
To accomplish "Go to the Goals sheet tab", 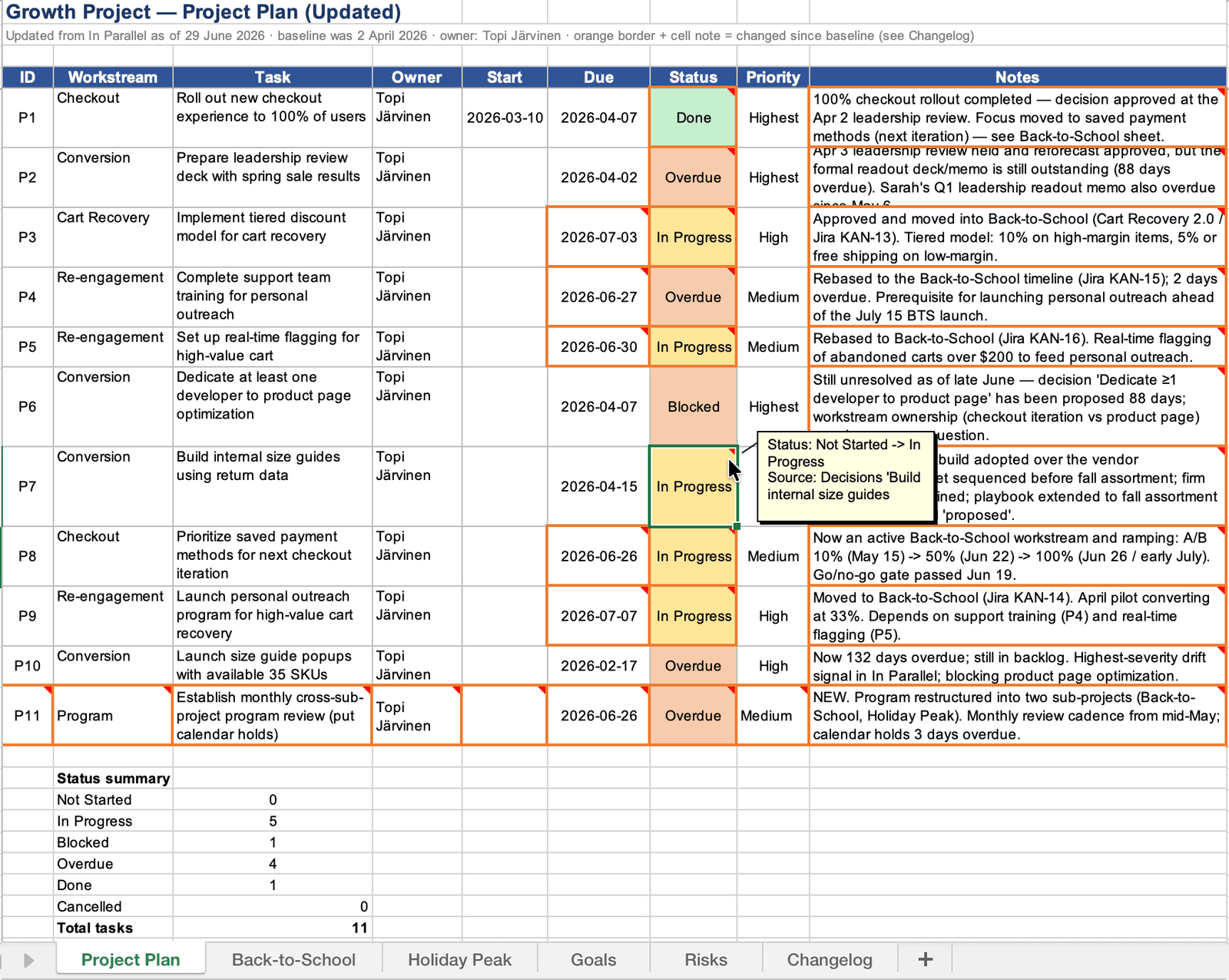I will [593, 959].
